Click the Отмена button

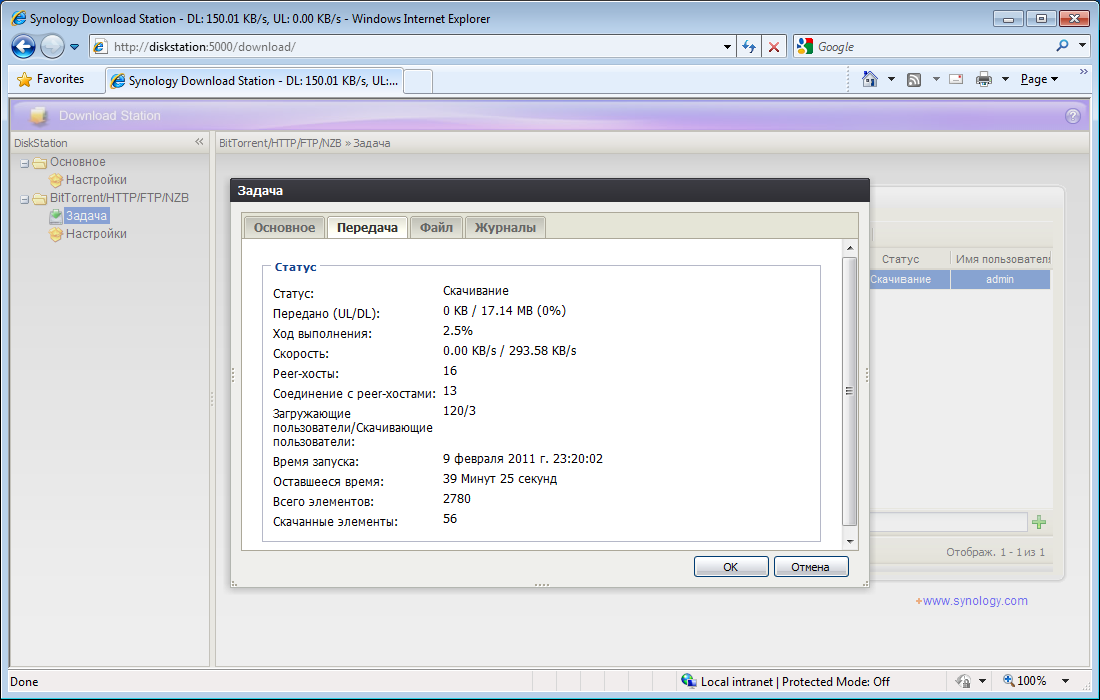[811, 567]
